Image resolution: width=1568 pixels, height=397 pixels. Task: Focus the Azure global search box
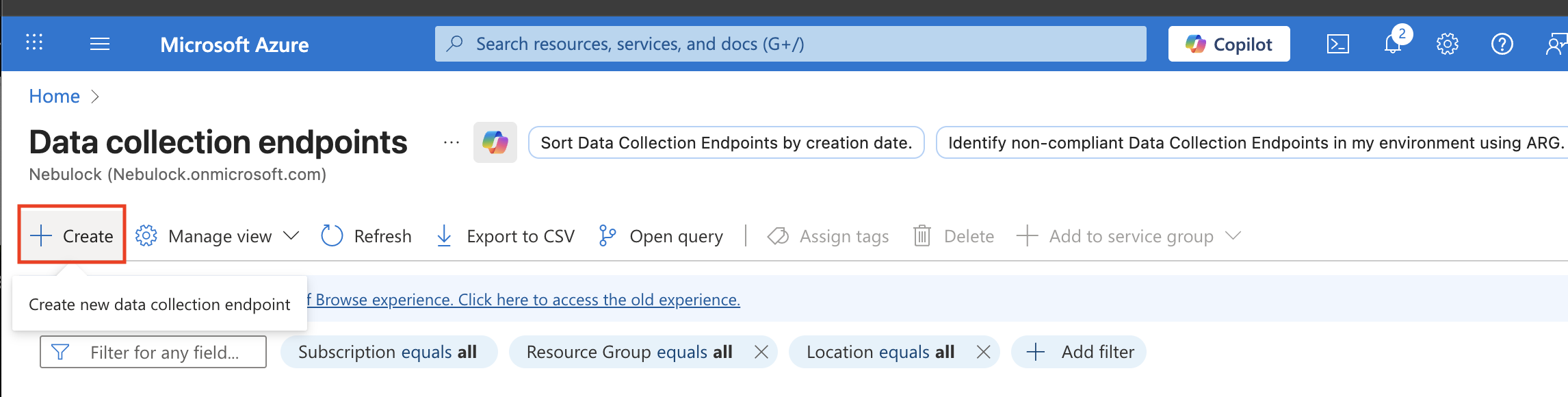[x=790, y=44]
